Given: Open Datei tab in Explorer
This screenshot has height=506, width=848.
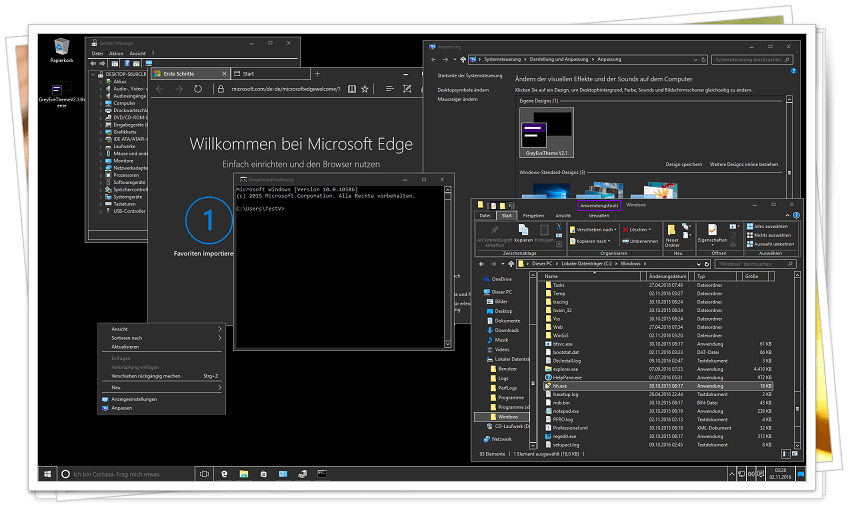Looking at the screenshot, I should pyautogui.click(x=485, y=215).
